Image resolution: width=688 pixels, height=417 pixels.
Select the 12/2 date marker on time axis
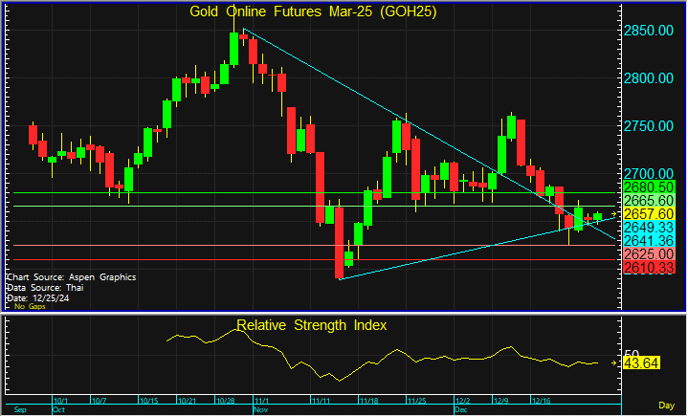tap(462, 401)
